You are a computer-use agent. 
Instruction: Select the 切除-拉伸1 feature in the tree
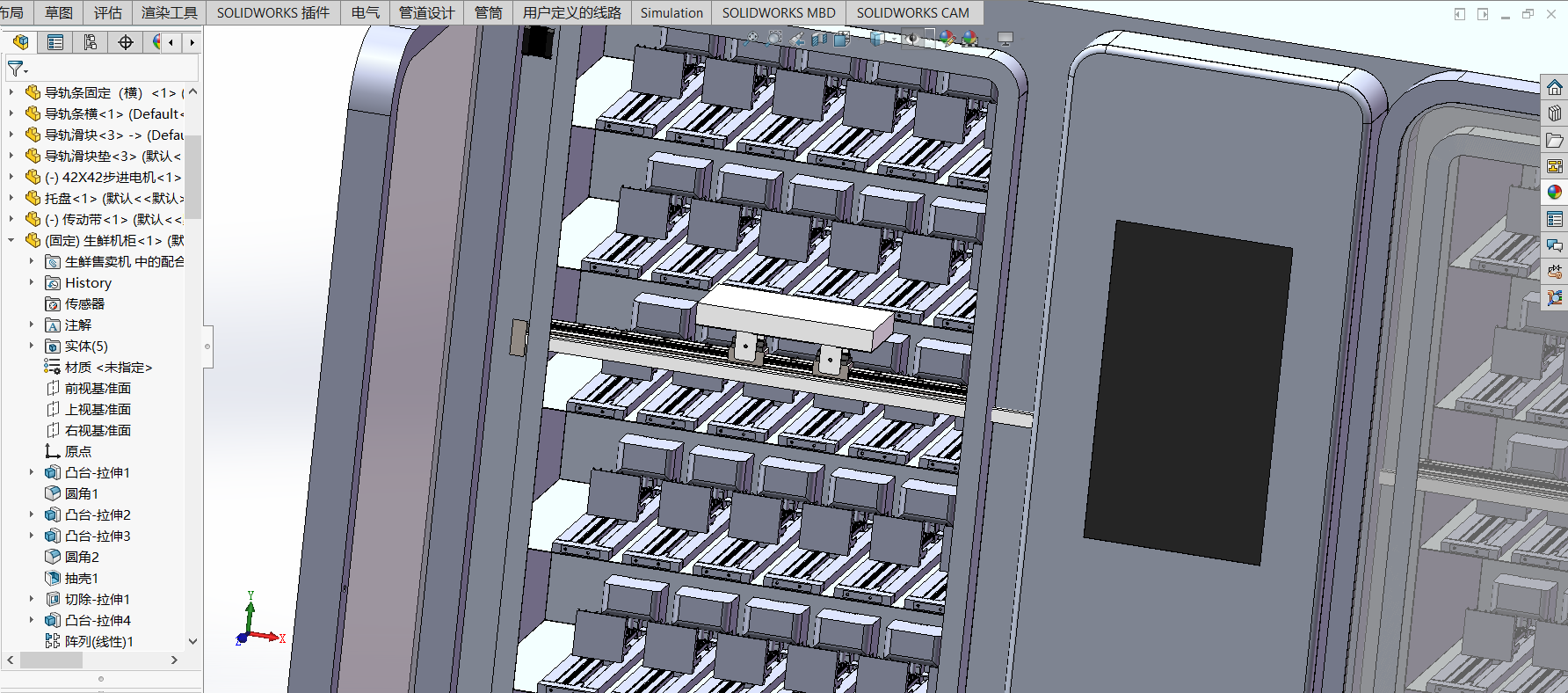click(x=97, y=599)
